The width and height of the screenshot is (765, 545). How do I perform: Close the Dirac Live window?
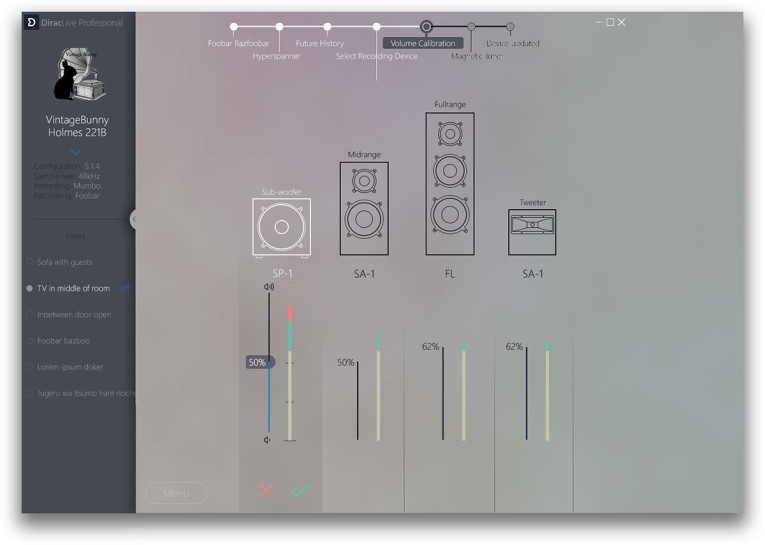[x=622, y=22]
